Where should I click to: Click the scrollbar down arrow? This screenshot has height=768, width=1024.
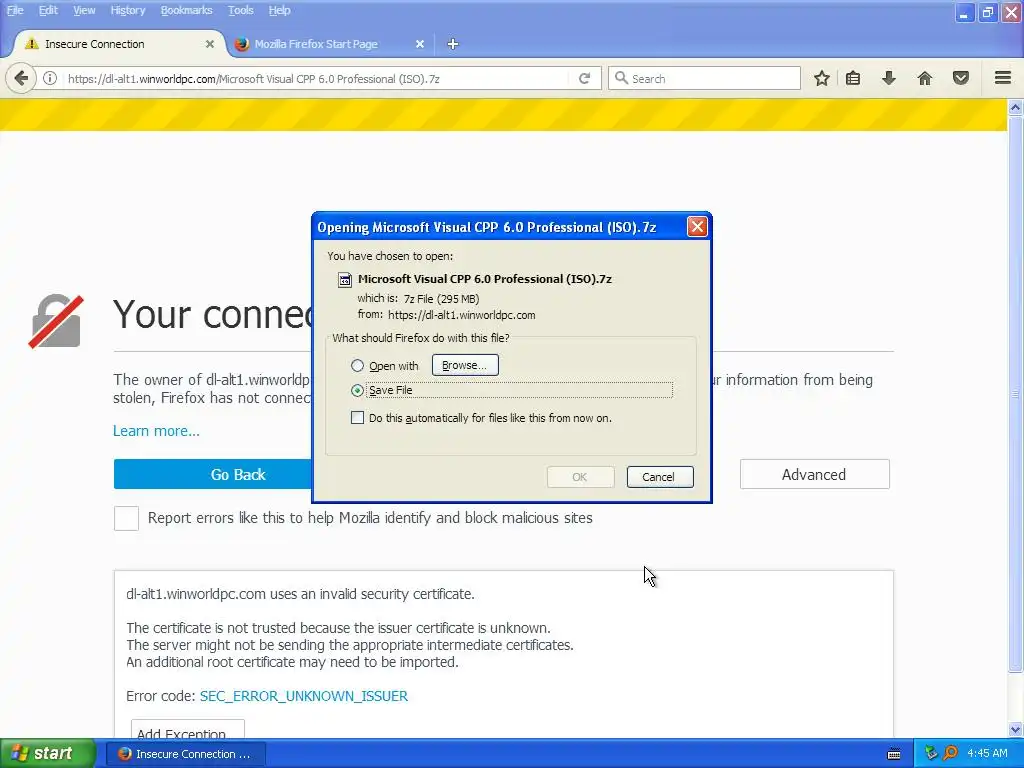click(1016, 729)
